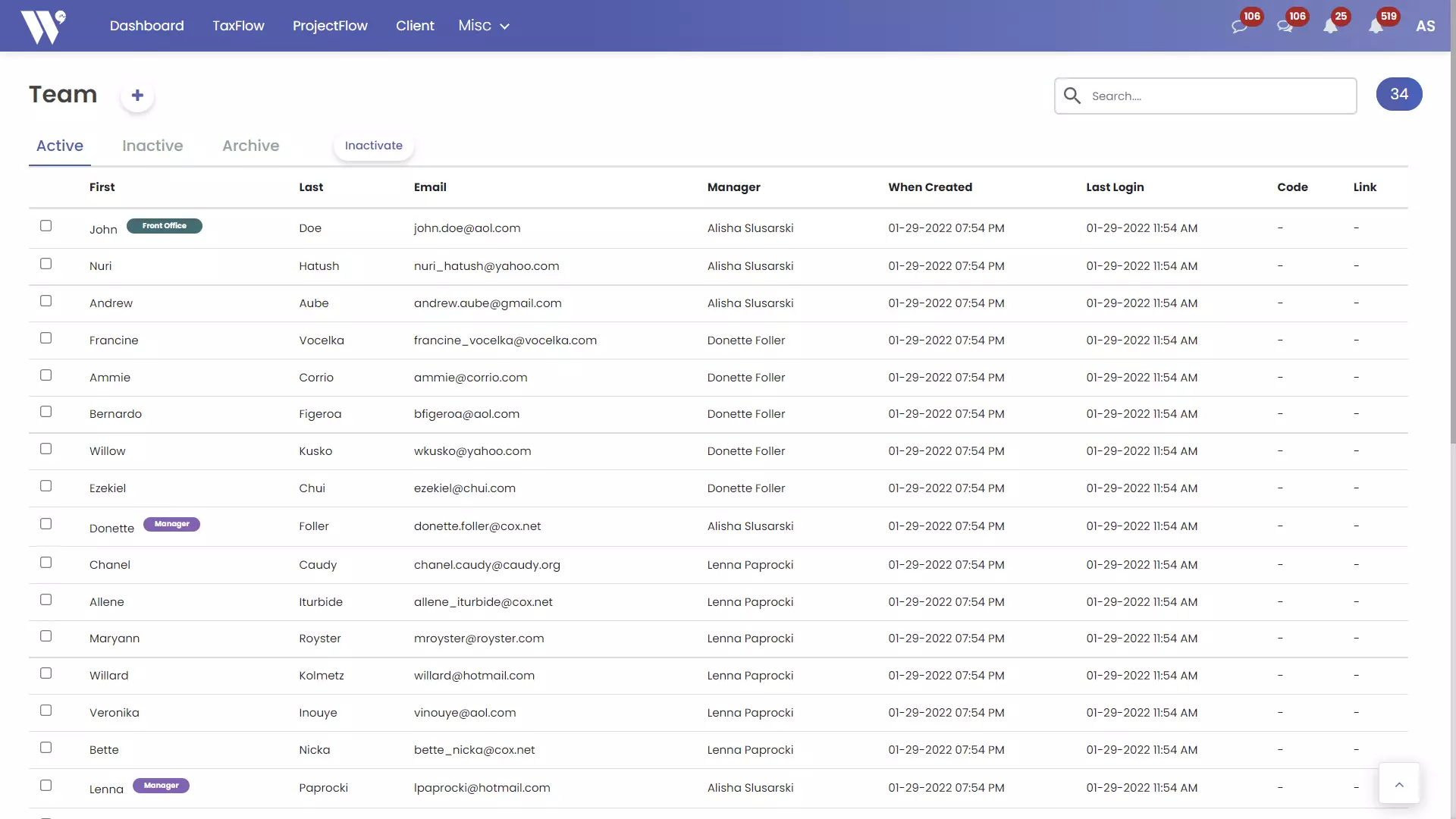Select the checkbox for Donette Foller
The image size is (1456, 819).
(46, 524)
